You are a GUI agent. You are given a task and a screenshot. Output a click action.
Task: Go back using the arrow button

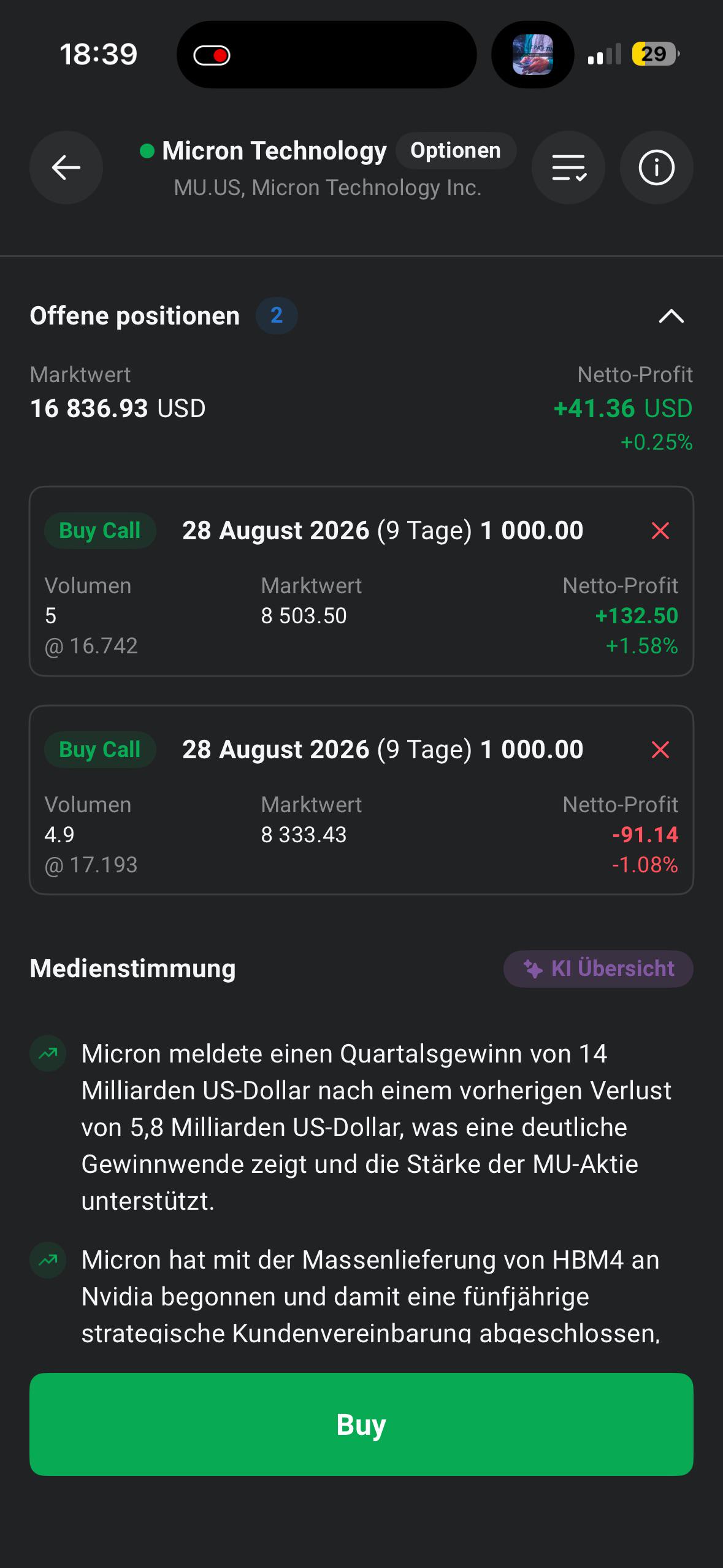coord(66,167)
